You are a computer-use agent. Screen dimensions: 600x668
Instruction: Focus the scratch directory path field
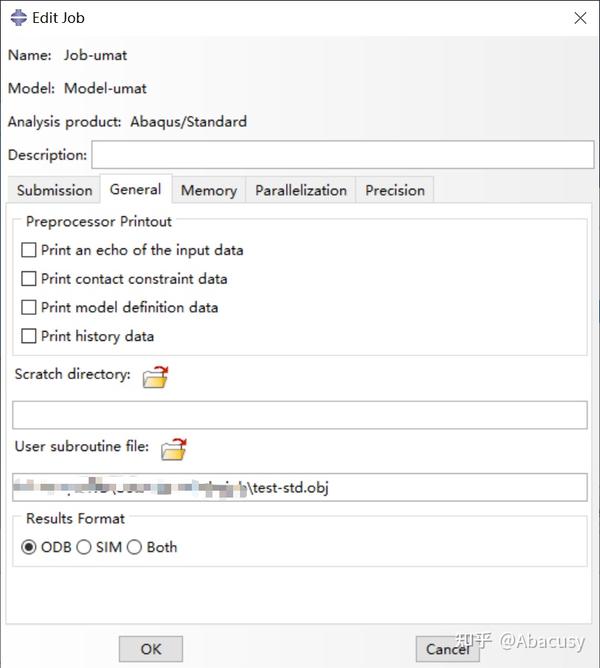pos(299,415)
